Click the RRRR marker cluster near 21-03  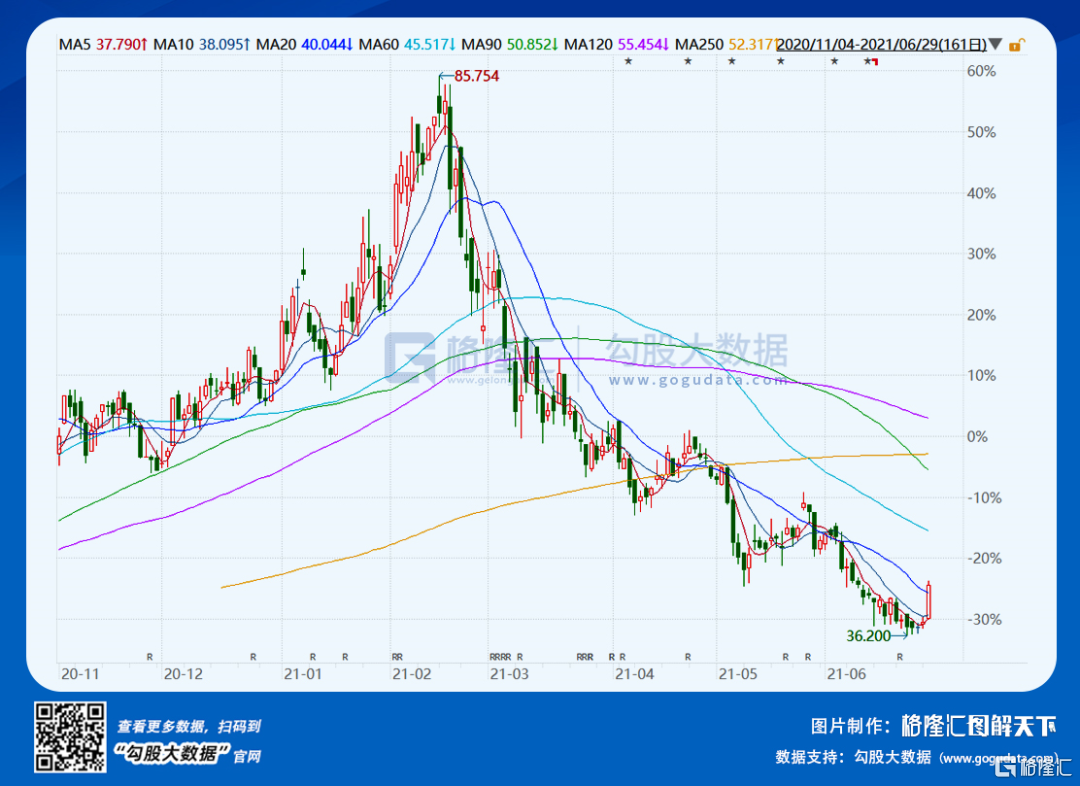click(x=500, y=657)
